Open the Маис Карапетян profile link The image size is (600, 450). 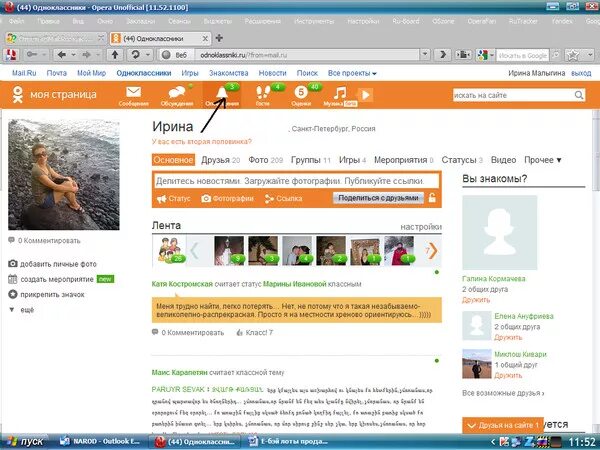point(179,372)
